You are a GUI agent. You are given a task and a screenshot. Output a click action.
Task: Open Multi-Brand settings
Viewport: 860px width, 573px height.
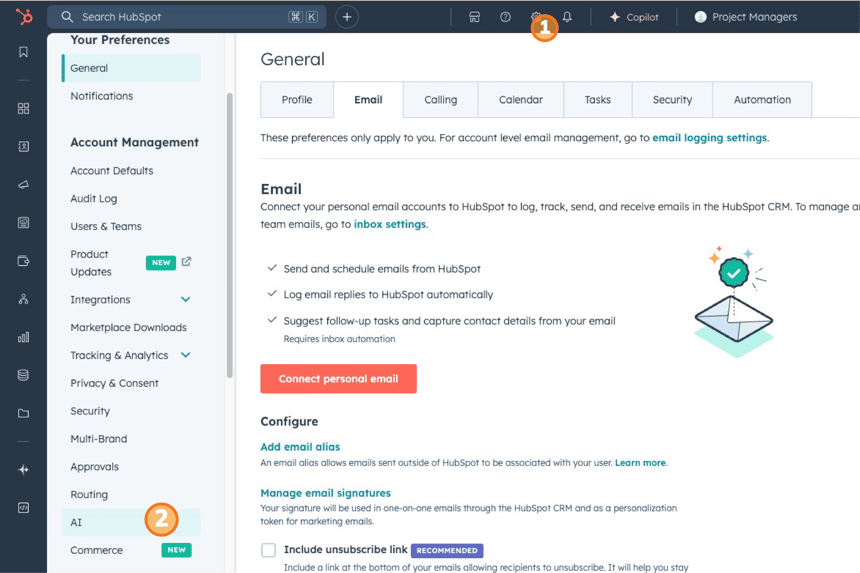coord(99,439)
